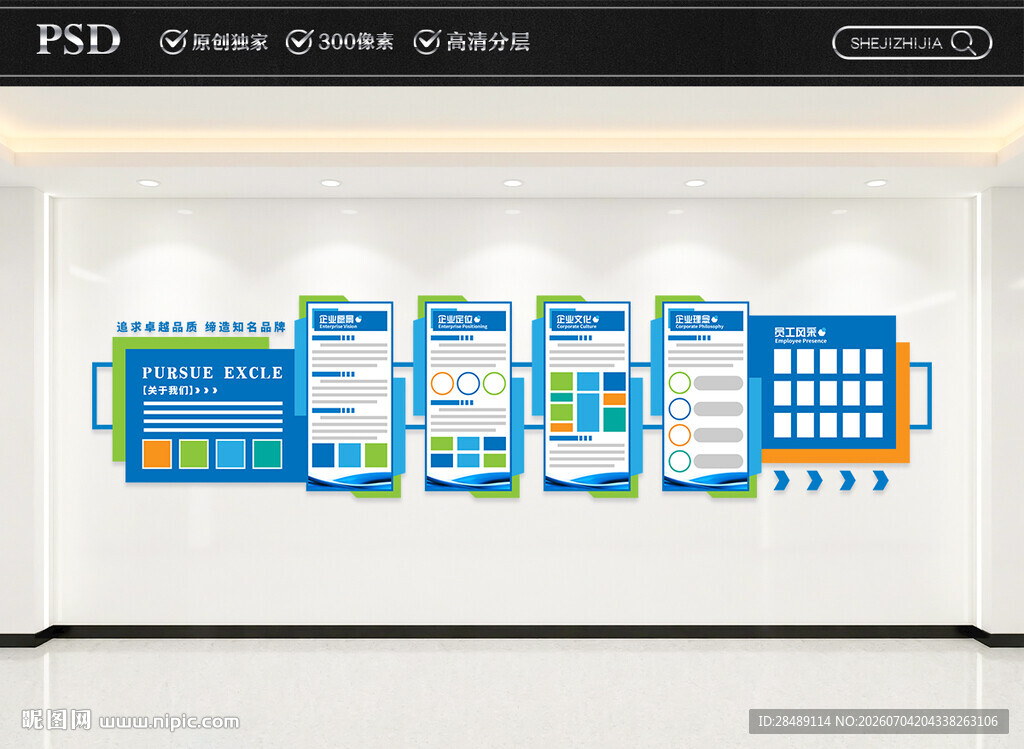Click the magnifier icon beside SHEJIZHIJIA
The height and width of the screenshot is (749, 1024).
coord(963,43)
